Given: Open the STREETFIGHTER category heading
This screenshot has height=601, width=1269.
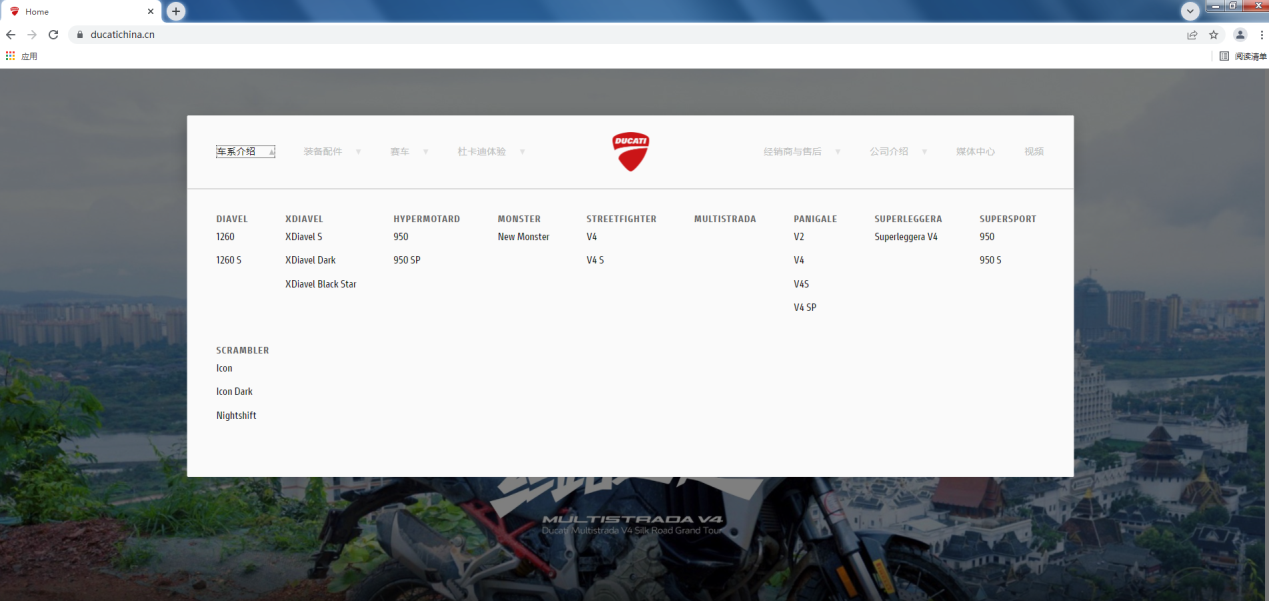Looking at the screenshot, I should (x=621, y=219).
